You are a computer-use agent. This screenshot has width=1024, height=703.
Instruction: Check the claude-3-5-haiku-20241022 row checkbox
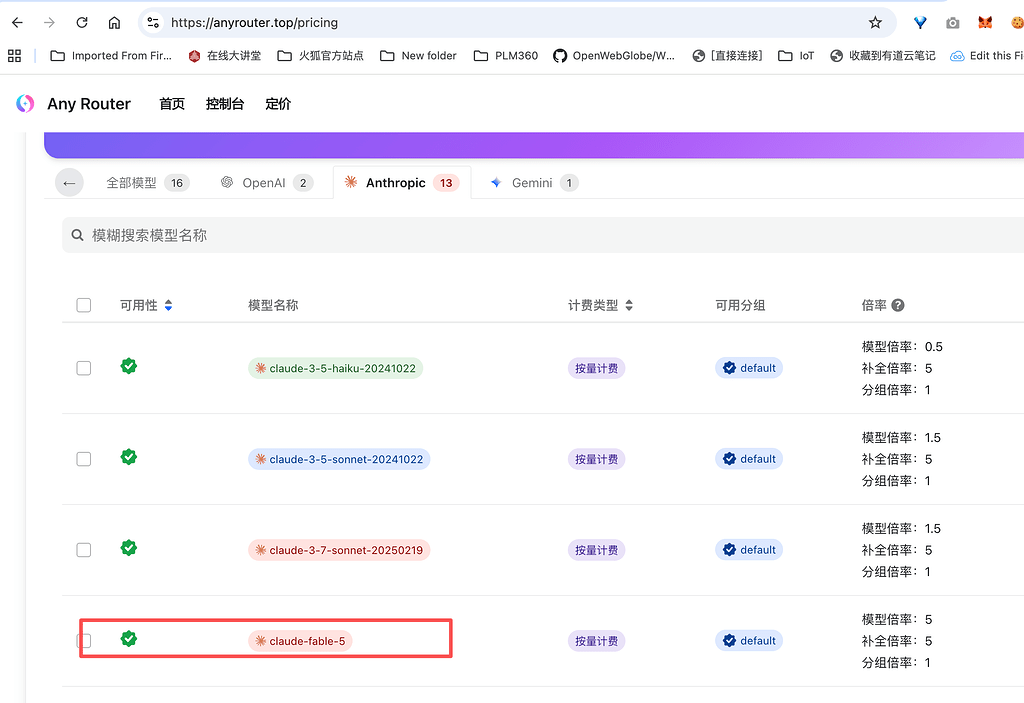pos(84,368)
